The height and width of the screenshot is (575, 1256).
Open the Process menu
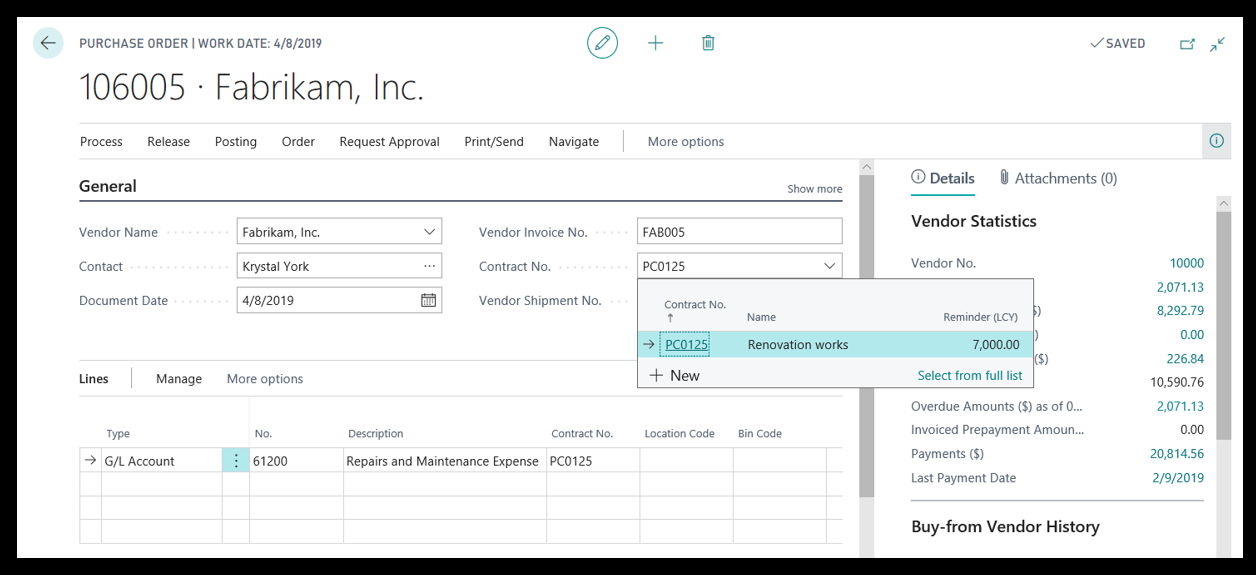(101, 142)
